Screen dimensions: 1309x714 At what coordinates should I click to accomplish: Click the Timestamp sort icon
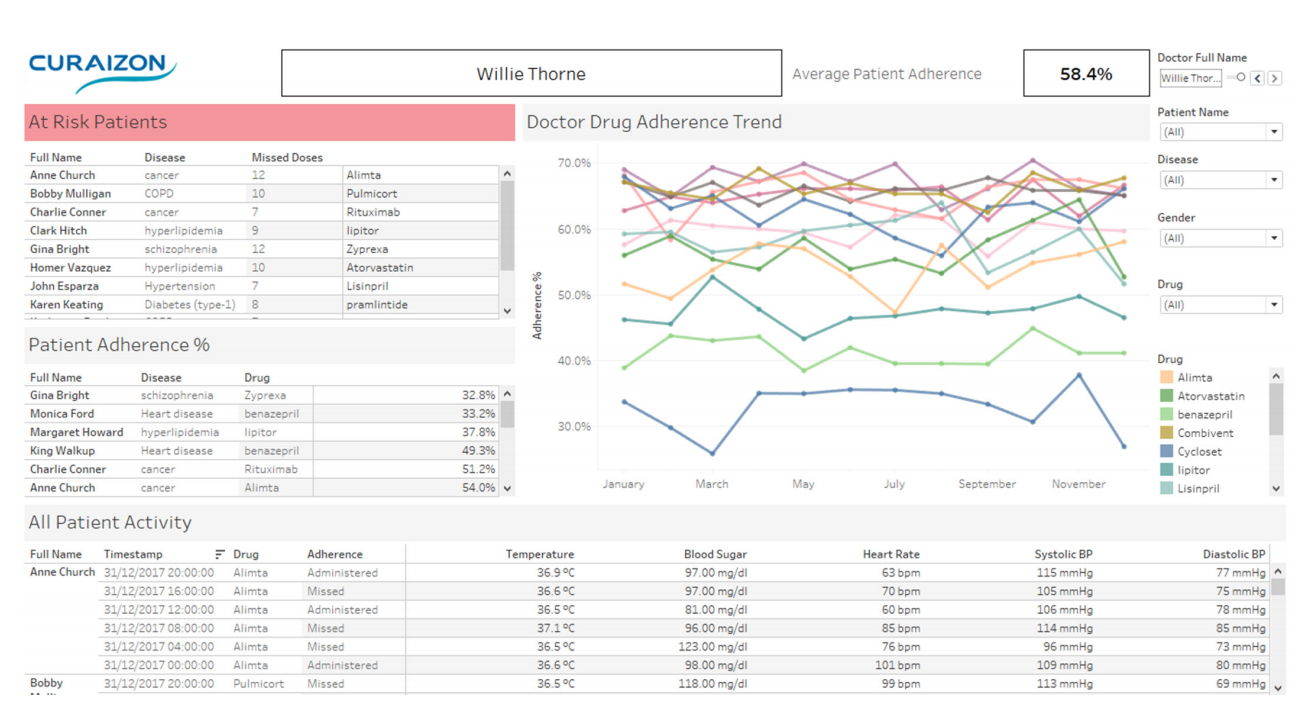pyautogui.click(x=220, y=554)
